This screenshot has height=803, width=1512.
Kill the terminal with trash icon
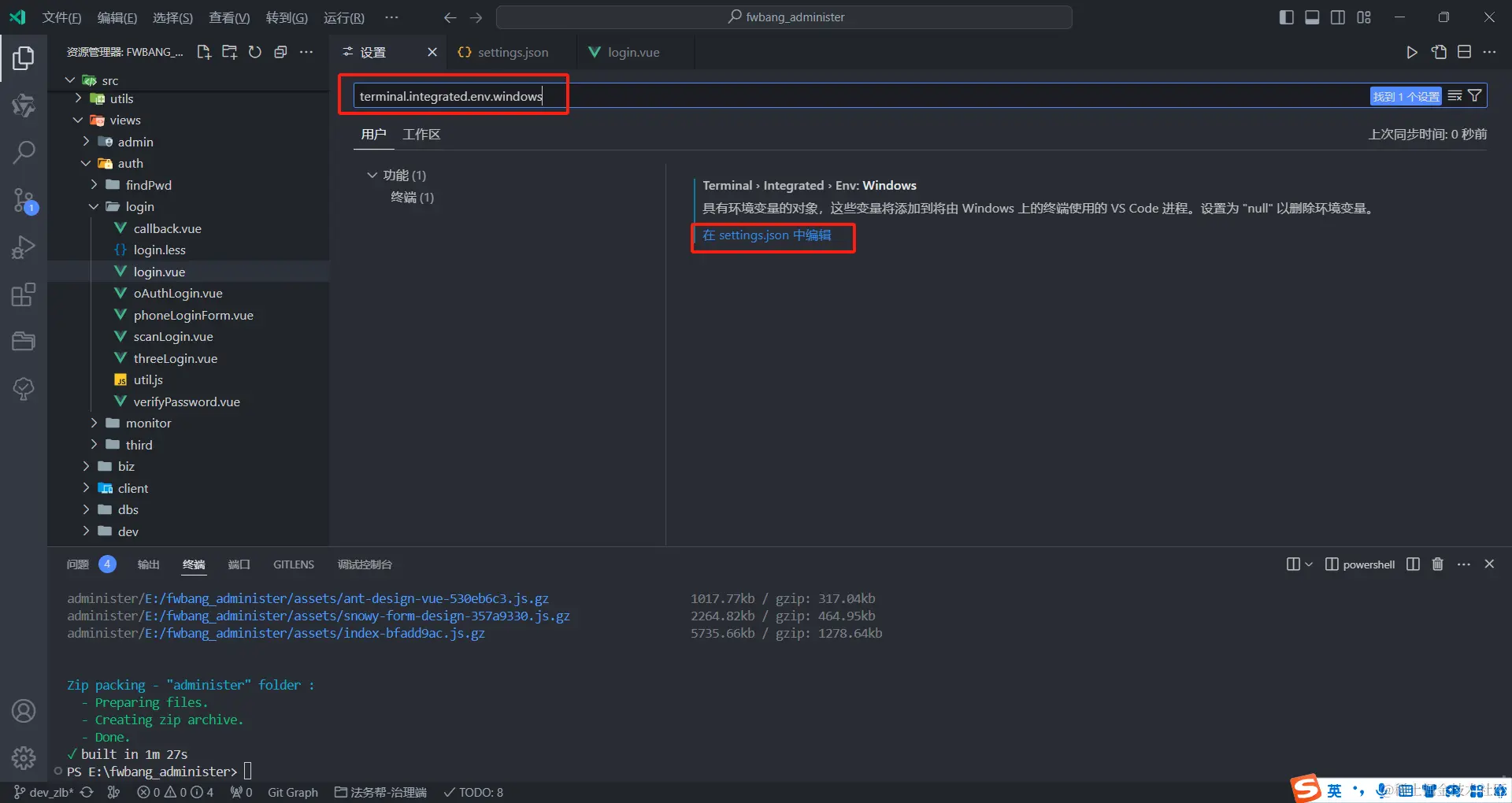pos(1438,564)
